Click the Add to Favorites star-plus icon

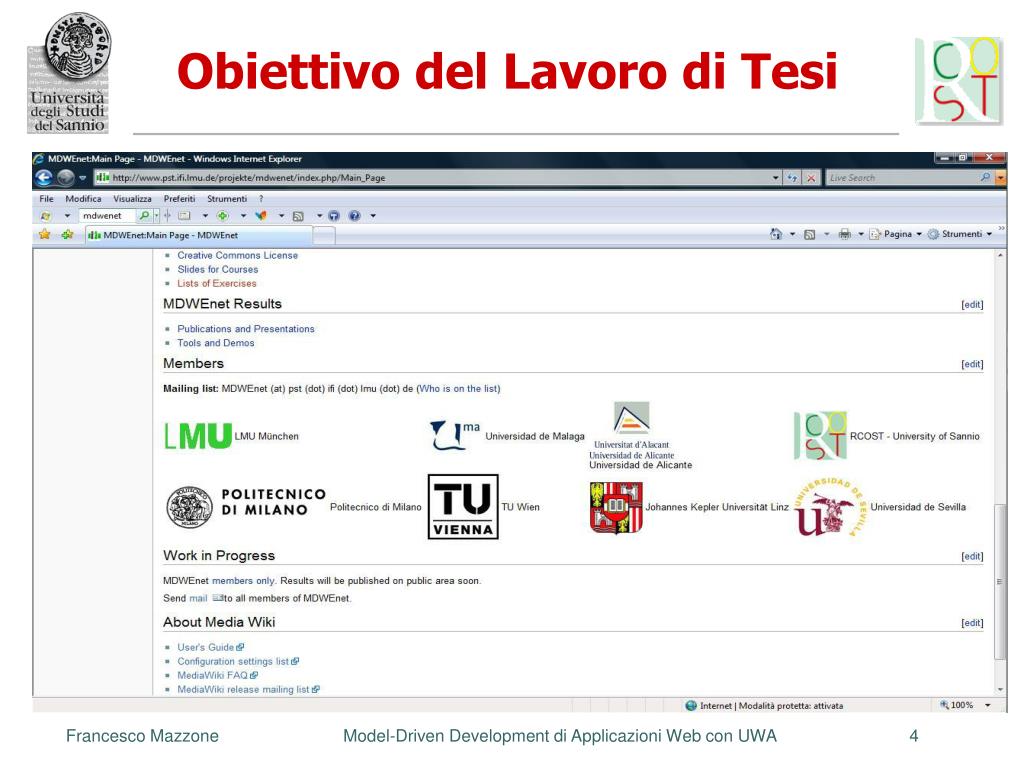click(x=67, y=234)
